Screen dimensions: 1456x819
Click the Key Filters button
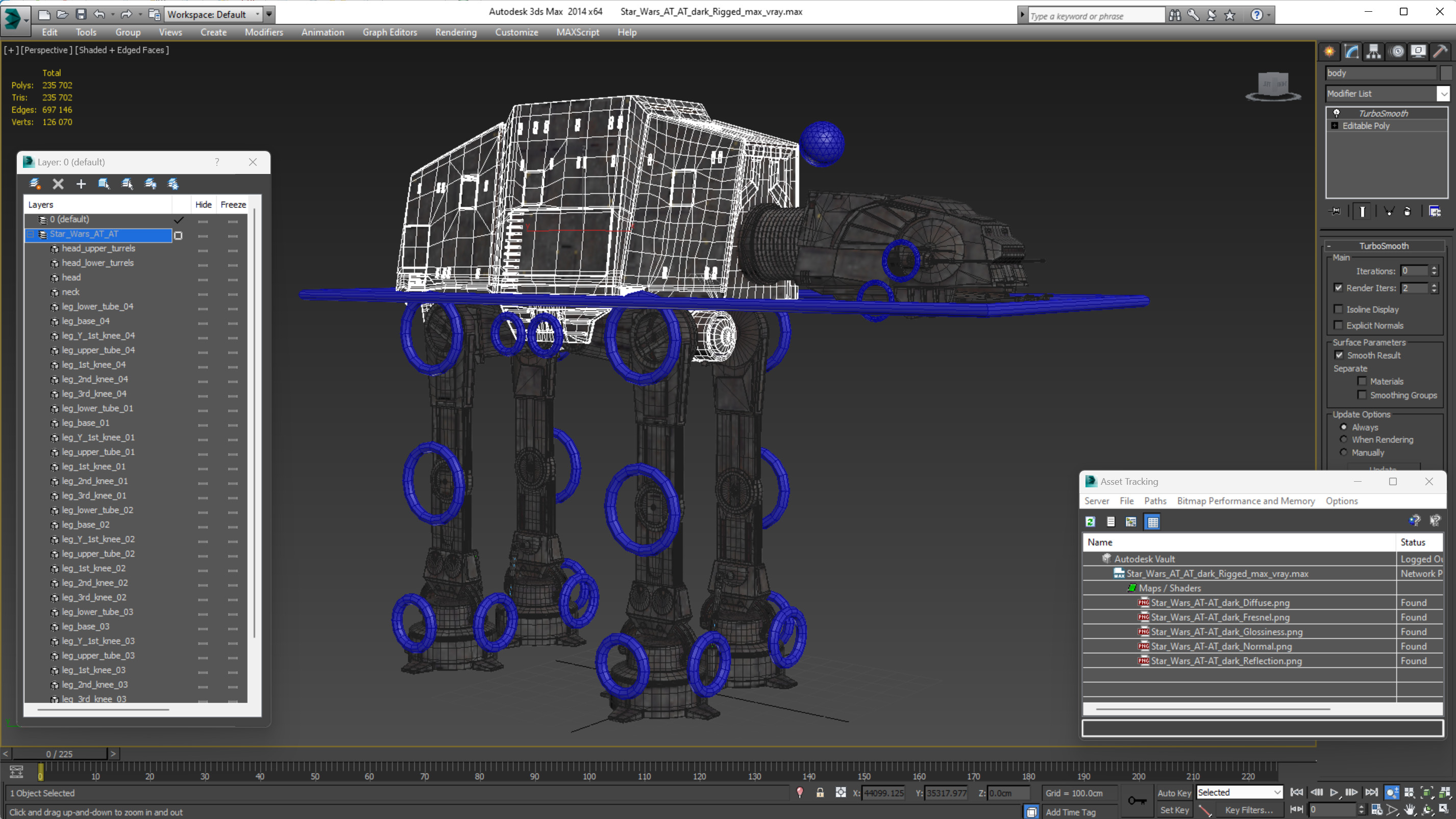tap(1249, 810)
